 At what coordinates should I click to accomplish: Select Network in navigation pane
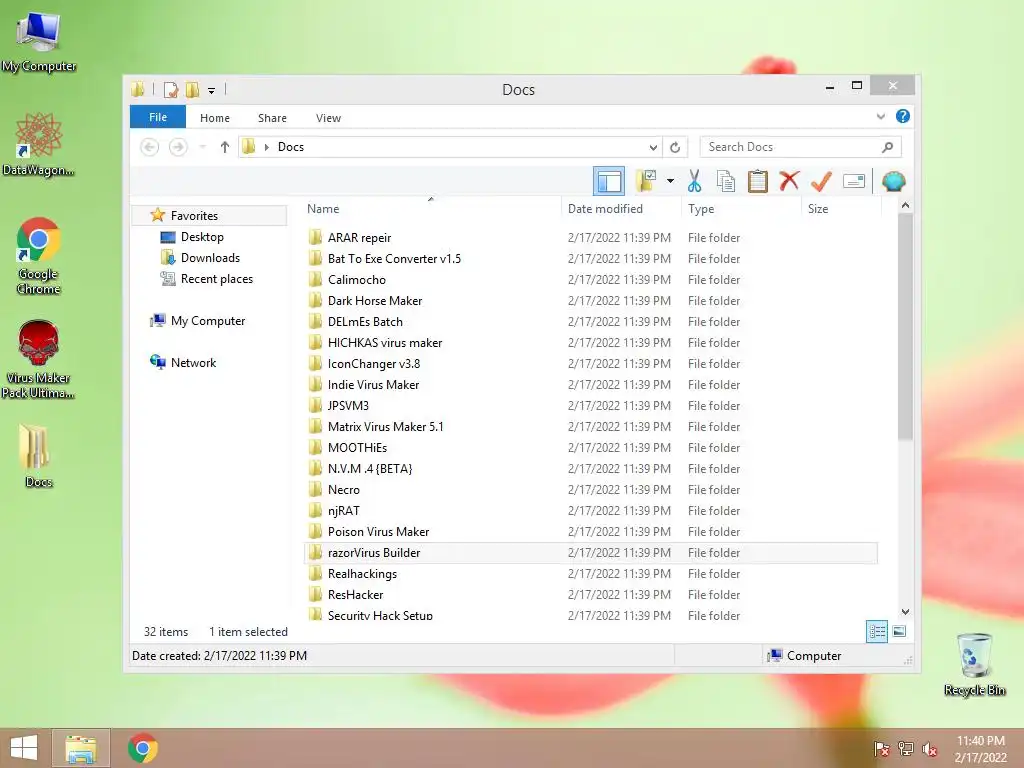coord(193,362)
